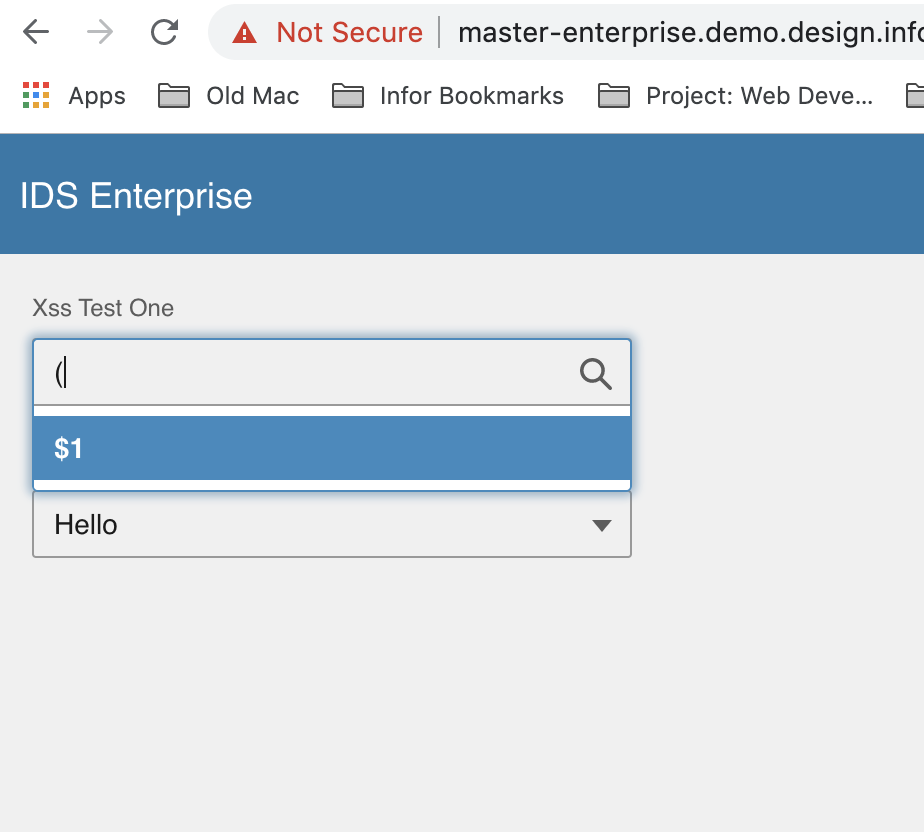Screen dimensions: 924x832
Task: Open the Project: Web Deve... bookmark folder
Action: pyautogui.click(x=735, y=95)
